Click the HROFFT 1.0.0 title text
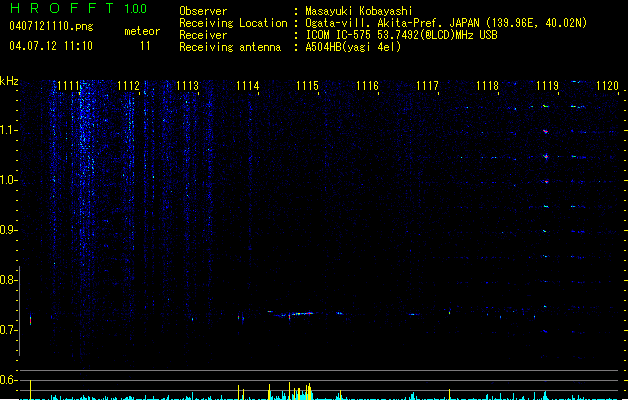This screenshot has width=629, height=400. (78, 8)
